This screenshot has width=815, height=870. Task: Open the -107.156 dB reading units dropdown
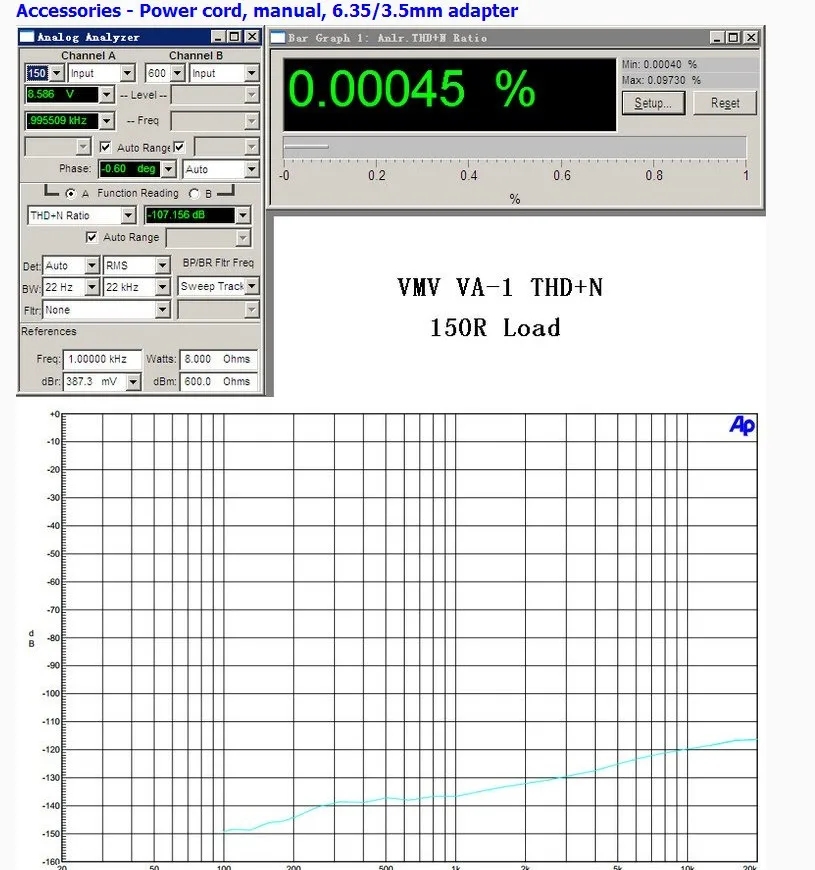[242, 215]
